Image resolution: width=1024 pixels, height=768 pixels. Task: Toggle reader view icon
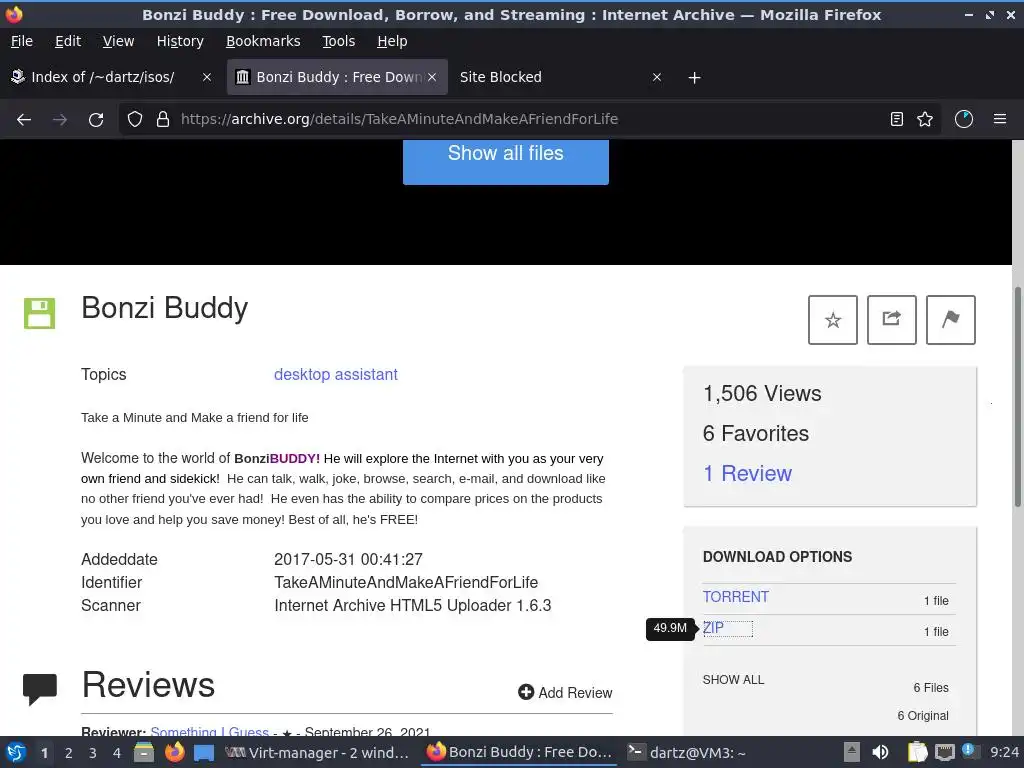coord(897,119)
